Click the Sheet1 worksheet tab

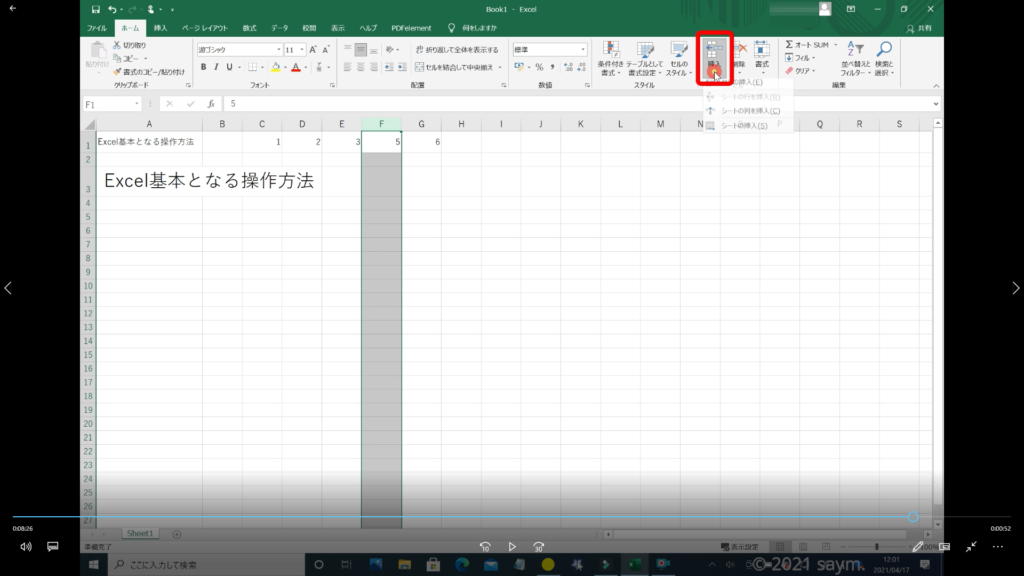pyautogui.click(x=140, y=534)
